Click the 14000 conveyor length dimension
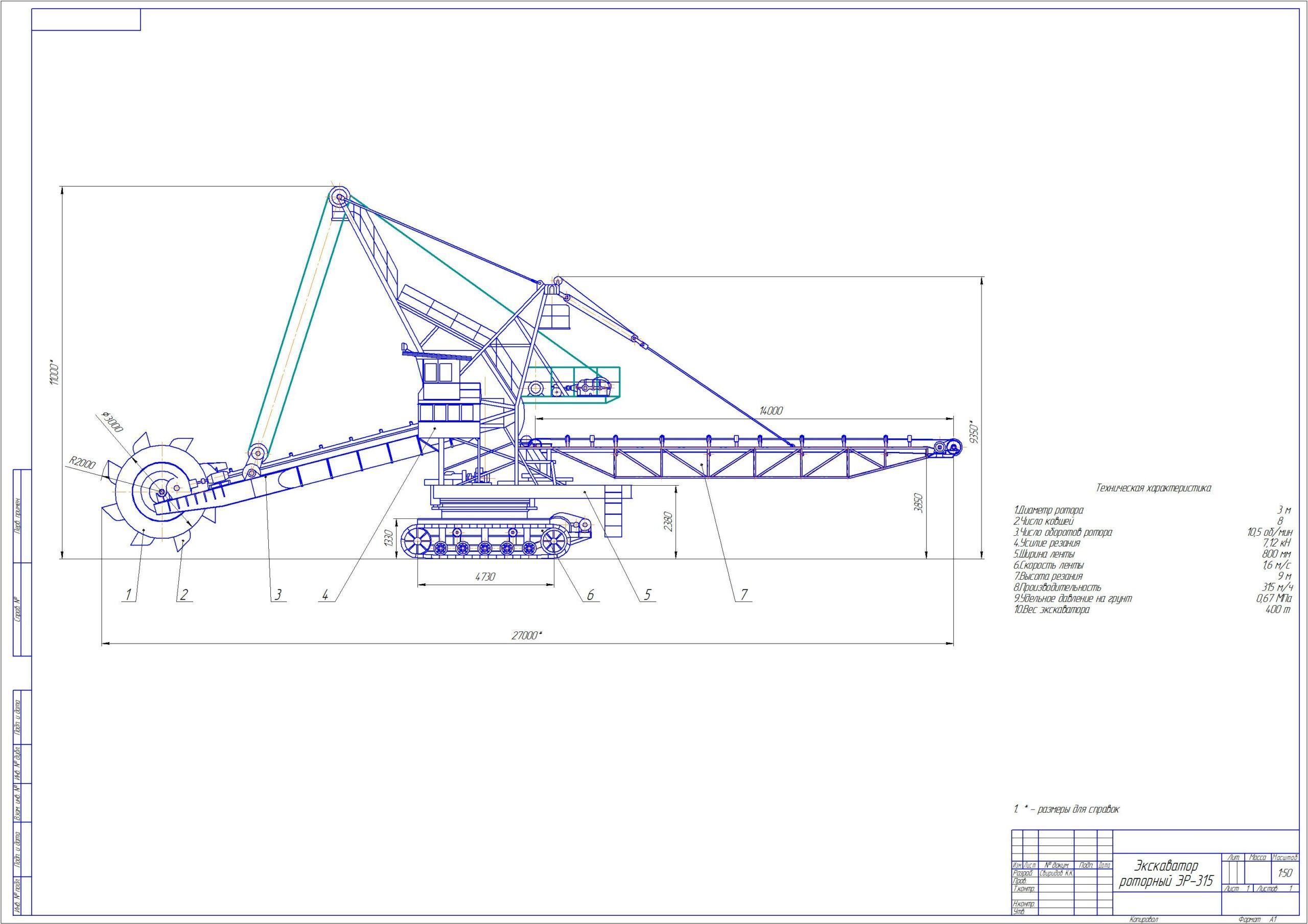The width and height of the screenshot is (1308, 924). coord(771,410)
